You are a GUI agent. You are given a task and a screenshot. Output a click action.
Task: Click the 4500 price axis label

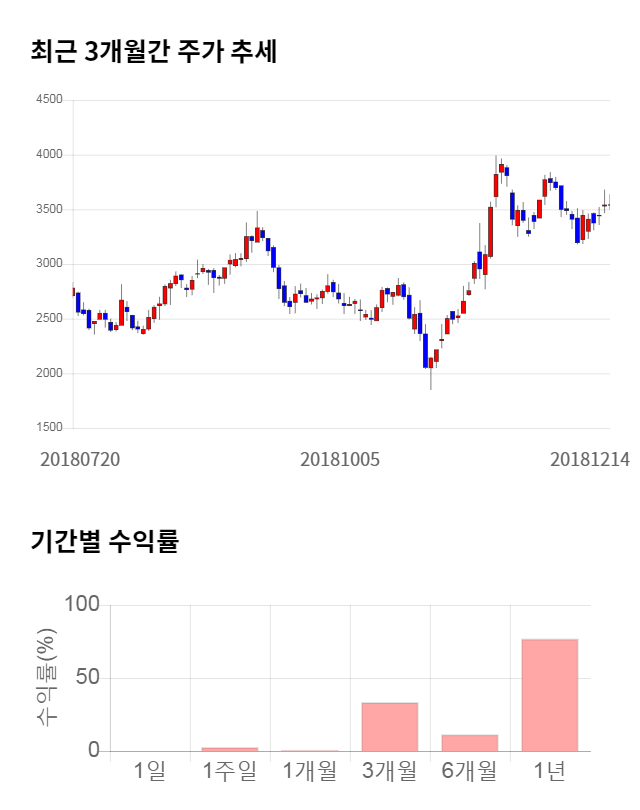(49, 100)
